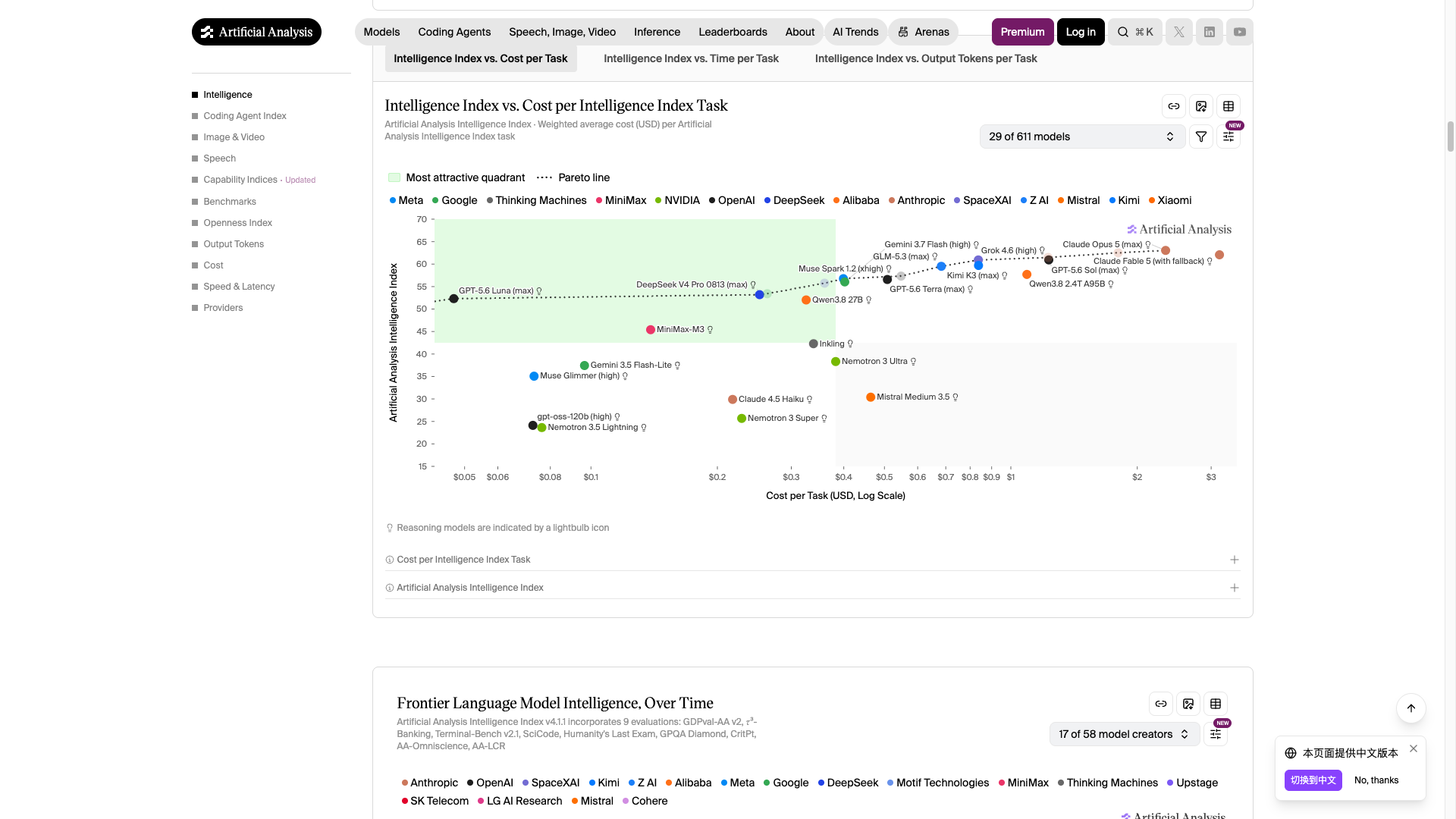Screen dimensions: 1456x819
Task: Click the scroll-to-top arrow button
Action: (x=1411, y=708)
